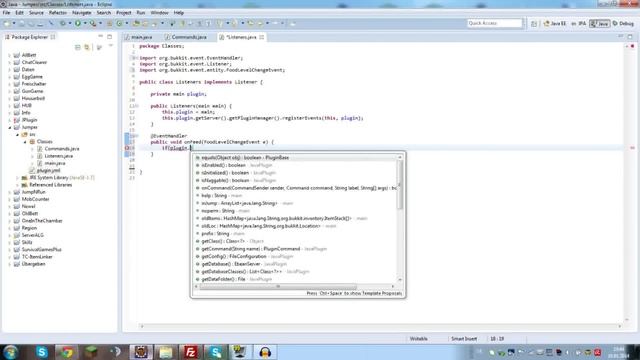The image size is (640, 360).
Task: Select the TC-ItemLinker project
Action: 37,257
